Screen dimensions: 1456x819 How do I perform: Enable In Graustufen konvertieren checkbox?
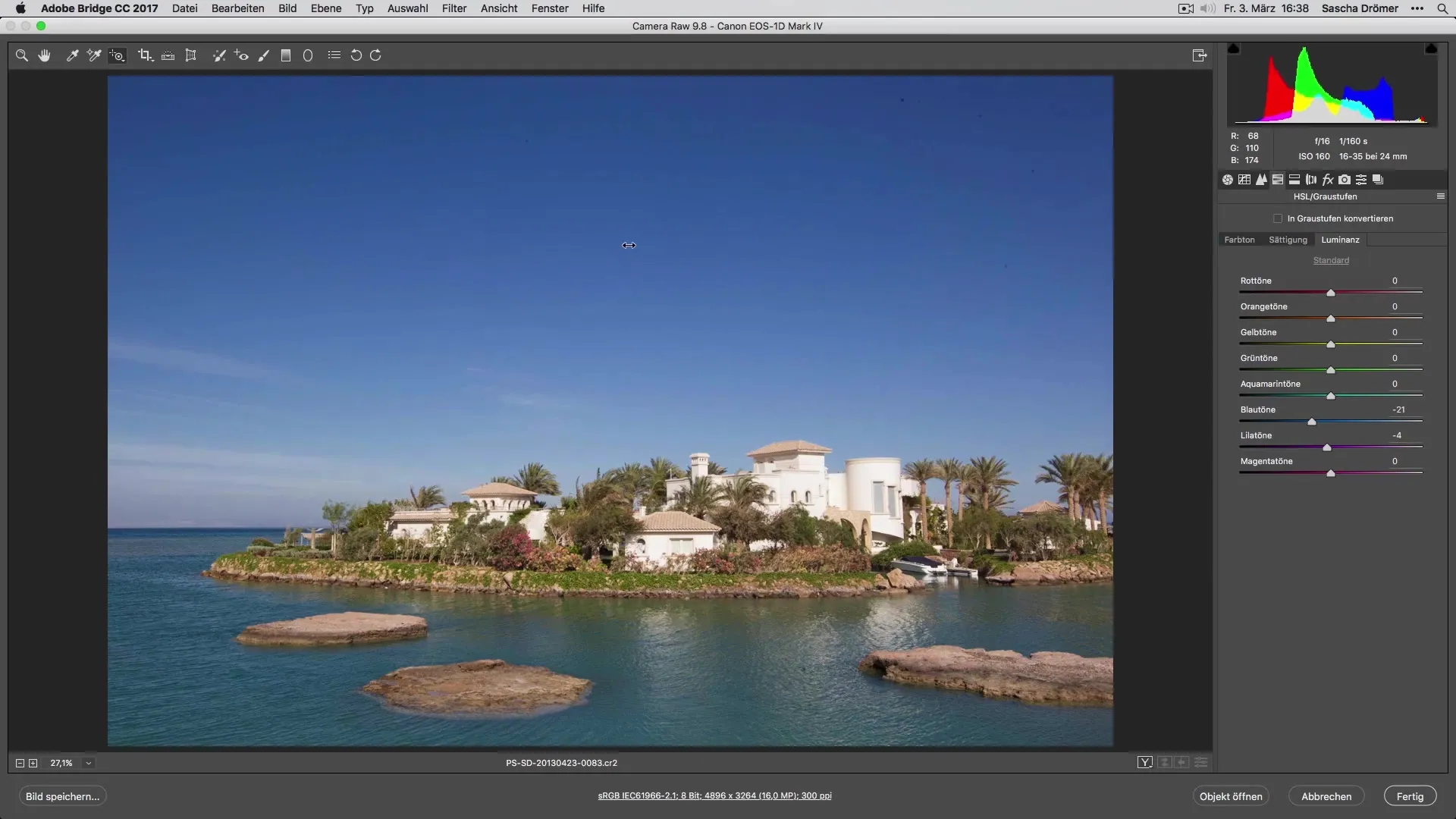pyautogui.click(x=1278, y=218)
